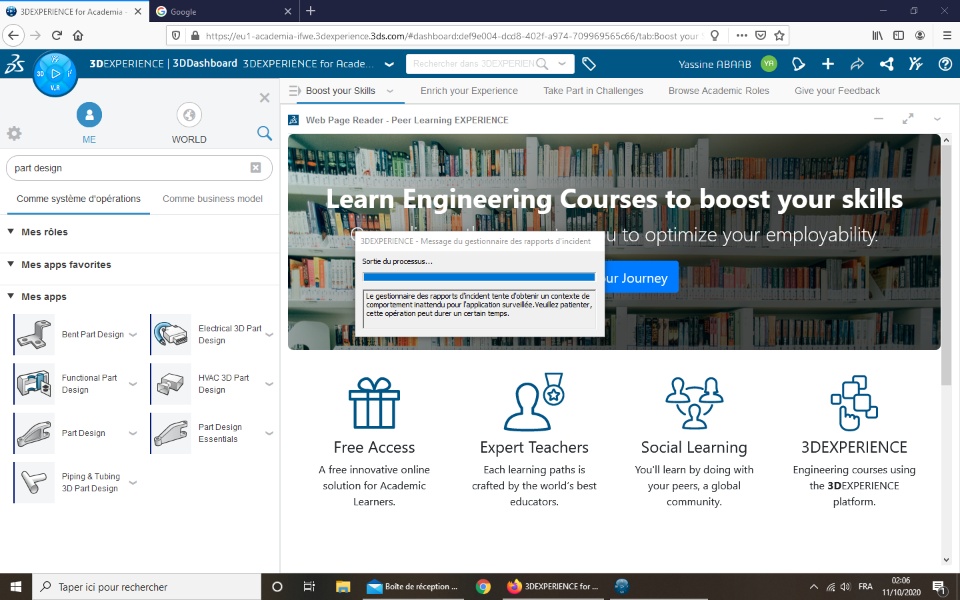Screen dimensions: 960x600
Task: Switch to Comme système d'opérations tab
Action: [78, 198]
